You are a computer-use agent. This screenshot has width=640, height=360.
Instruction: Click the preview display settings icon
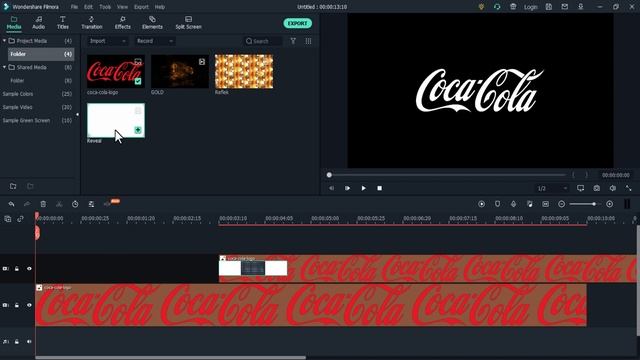580,188
